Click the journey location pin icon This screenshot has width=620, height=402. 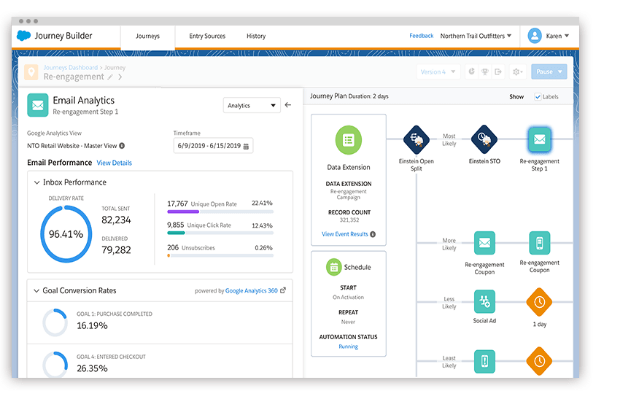(31, 72)
